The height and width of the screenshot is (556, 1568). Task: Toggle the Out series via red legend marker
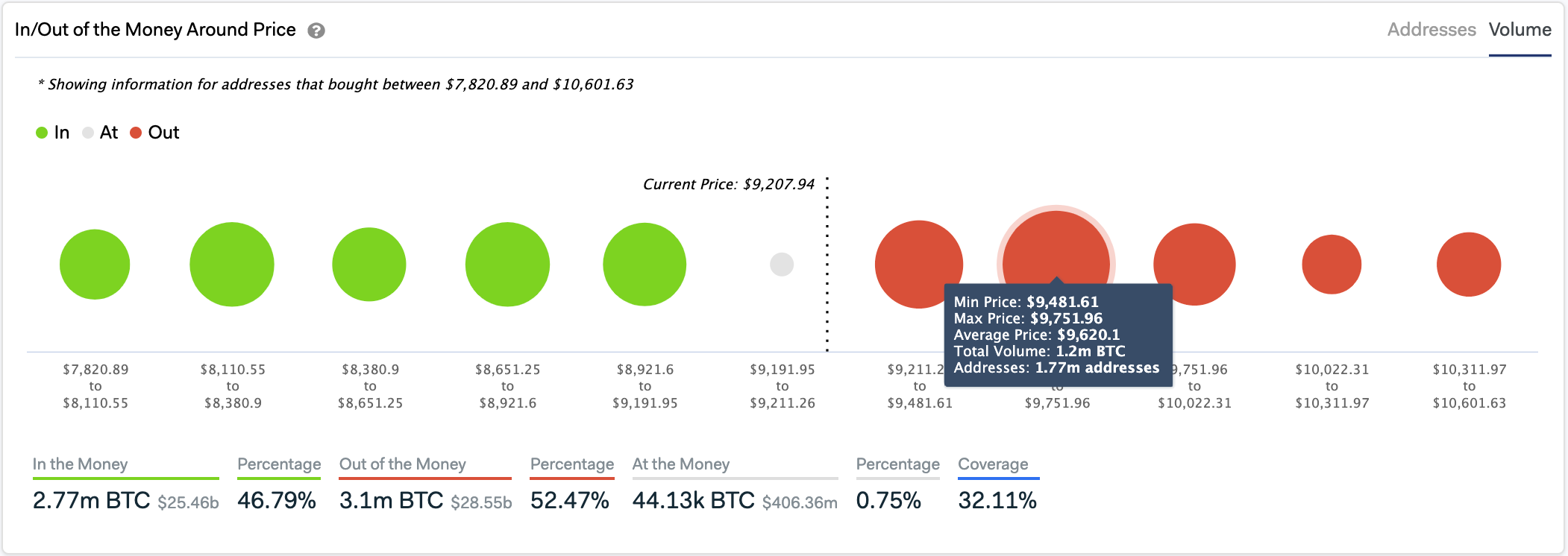pos(136,132)
